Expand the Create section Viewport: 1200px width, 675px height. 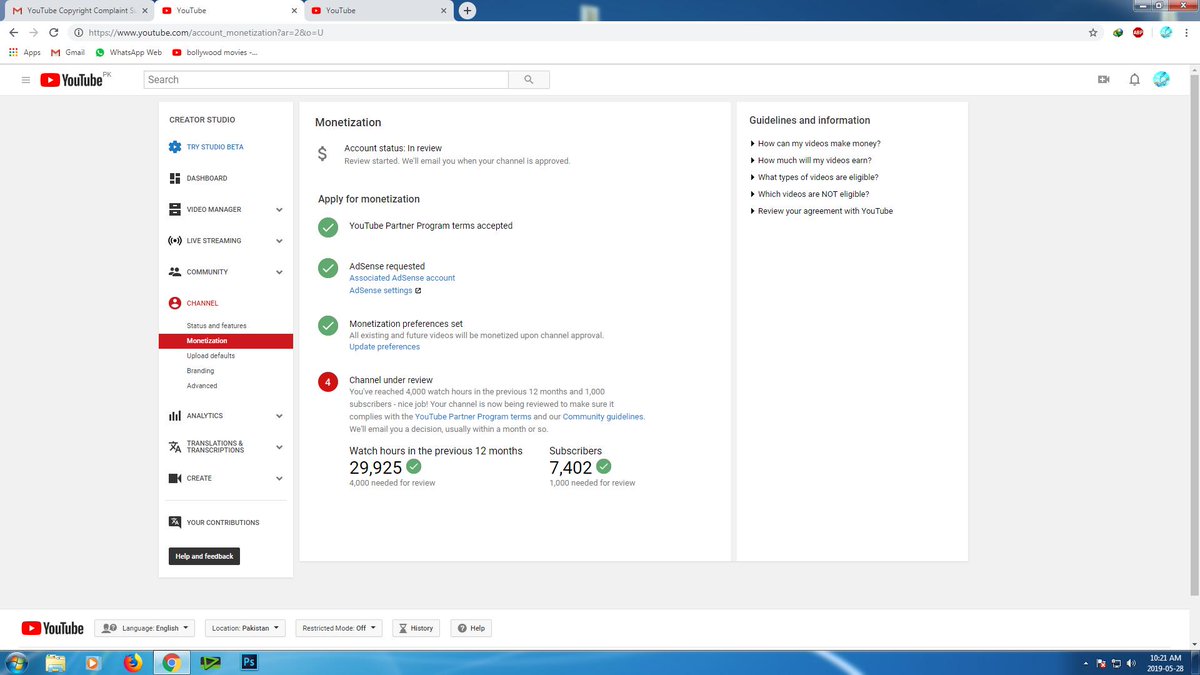coord(279,478)
